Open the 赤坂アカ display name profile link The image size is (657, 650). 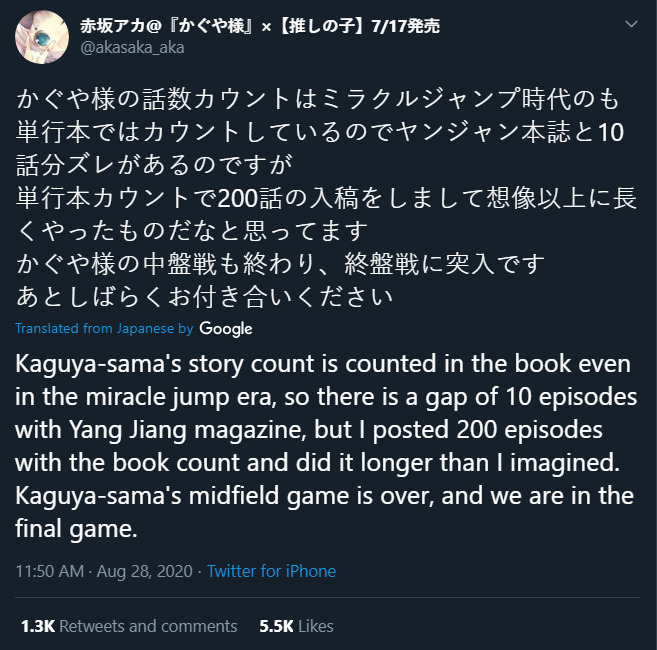[260, 26]
